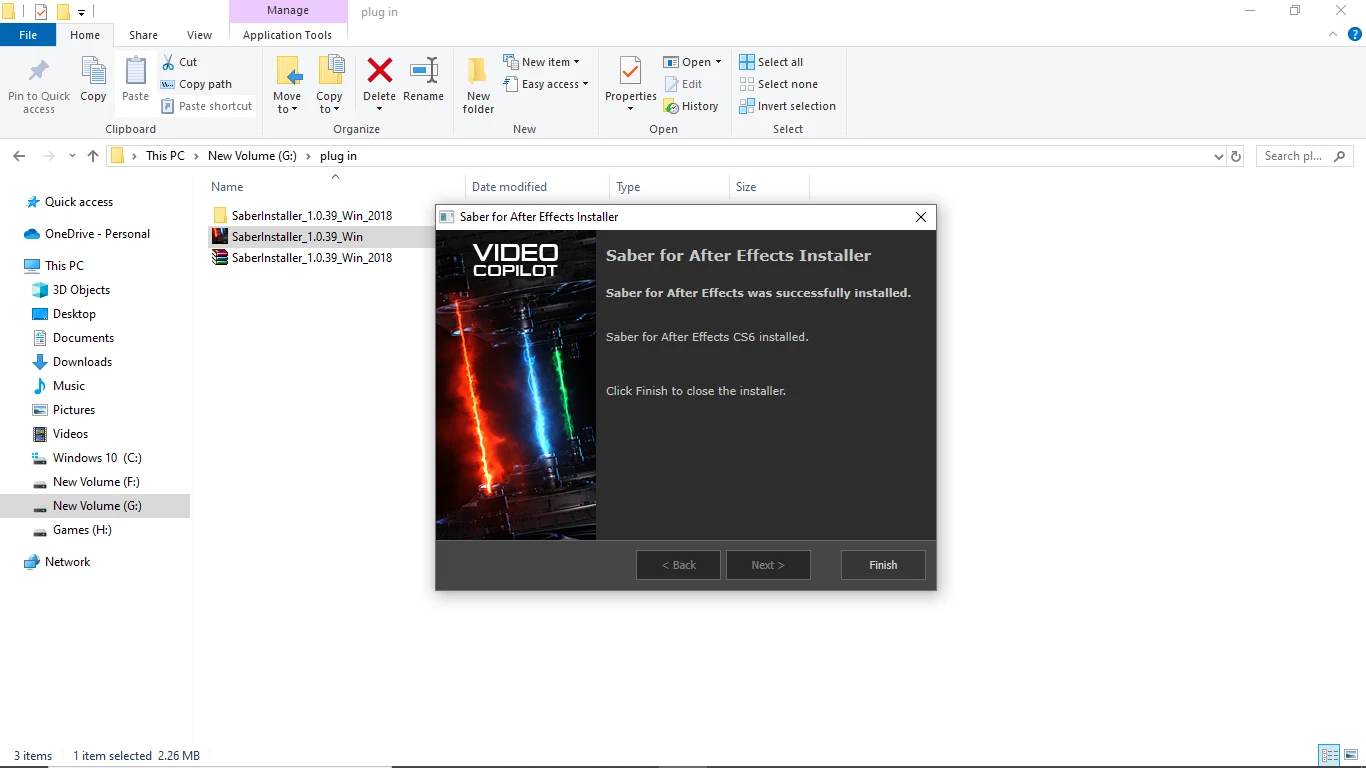The height and width of the screenshot is (768, 1366).
Task: Expand the address bar history dropdown
Action: [x=1218, y=156]
